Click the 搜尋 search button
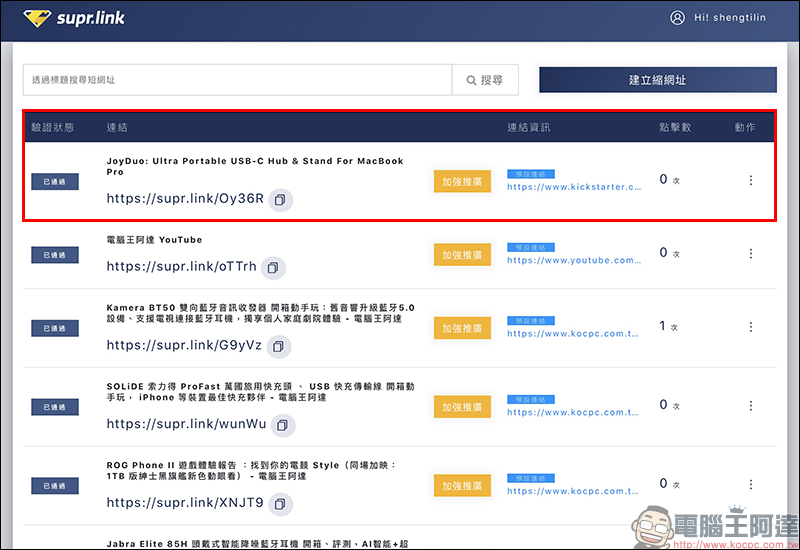 [485, 80]
